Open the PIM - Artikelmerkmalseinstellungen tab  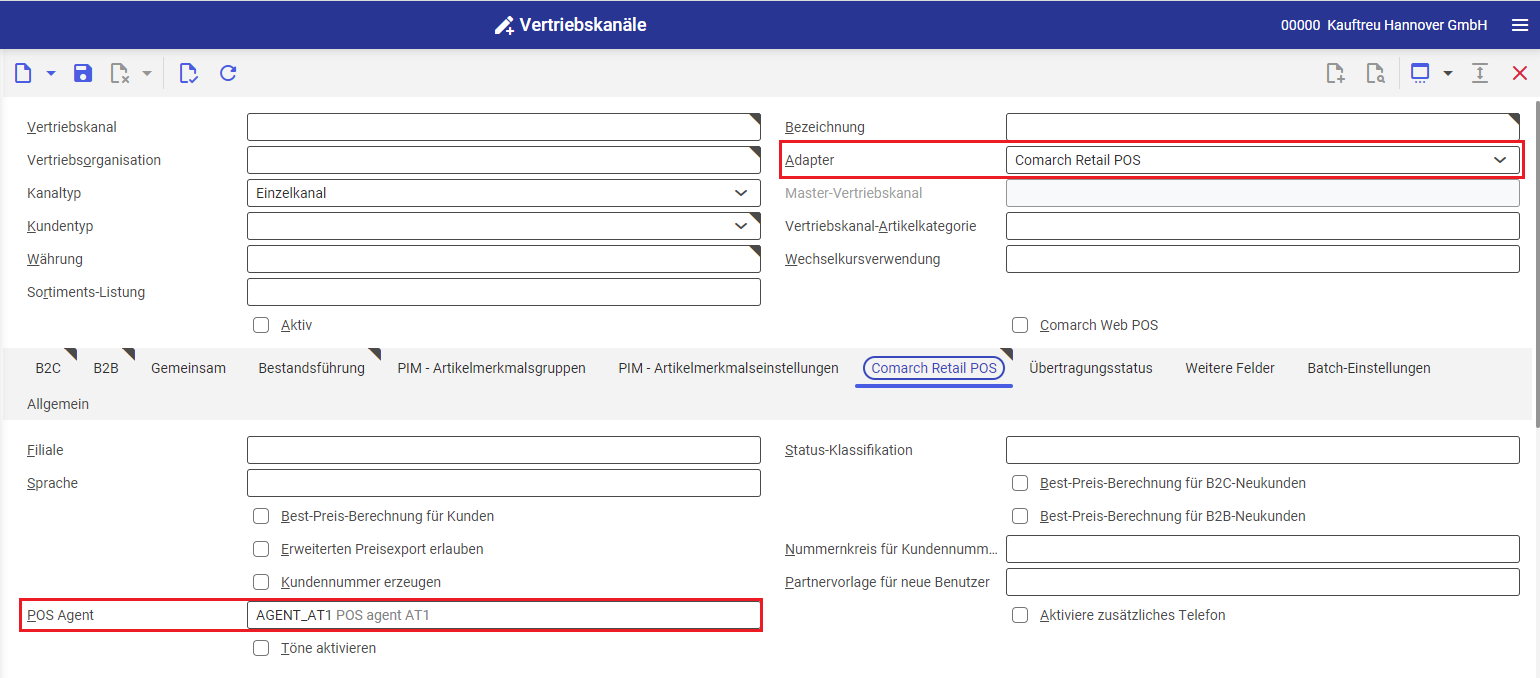728,368
